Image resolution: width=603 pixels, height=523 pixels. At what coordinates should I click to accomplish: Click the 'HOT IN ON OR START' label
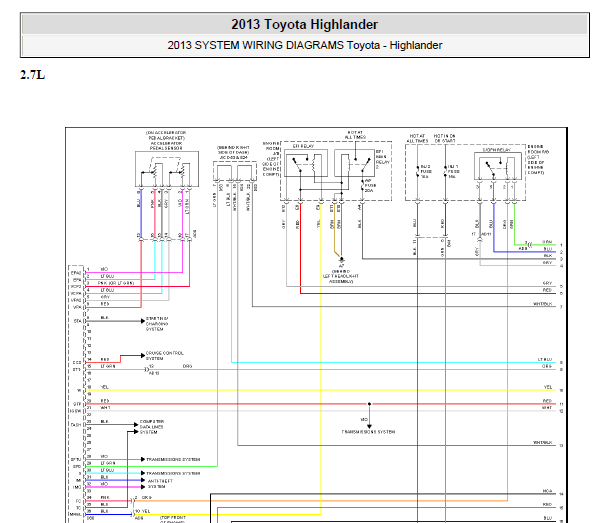pos(445,138)
